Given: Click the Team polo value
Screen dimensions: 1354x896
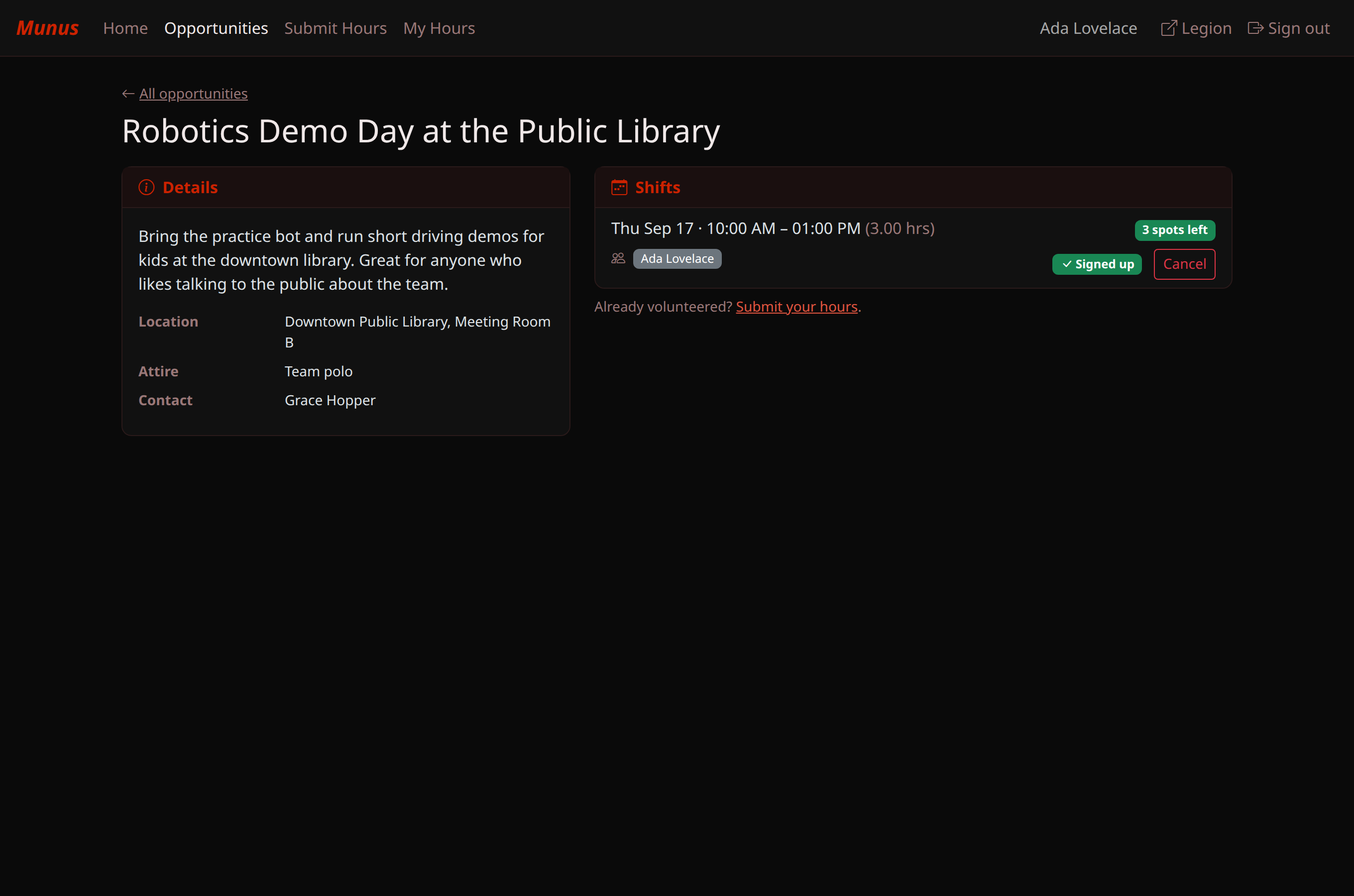Looking at the screenshot, I should click(319, 371).
